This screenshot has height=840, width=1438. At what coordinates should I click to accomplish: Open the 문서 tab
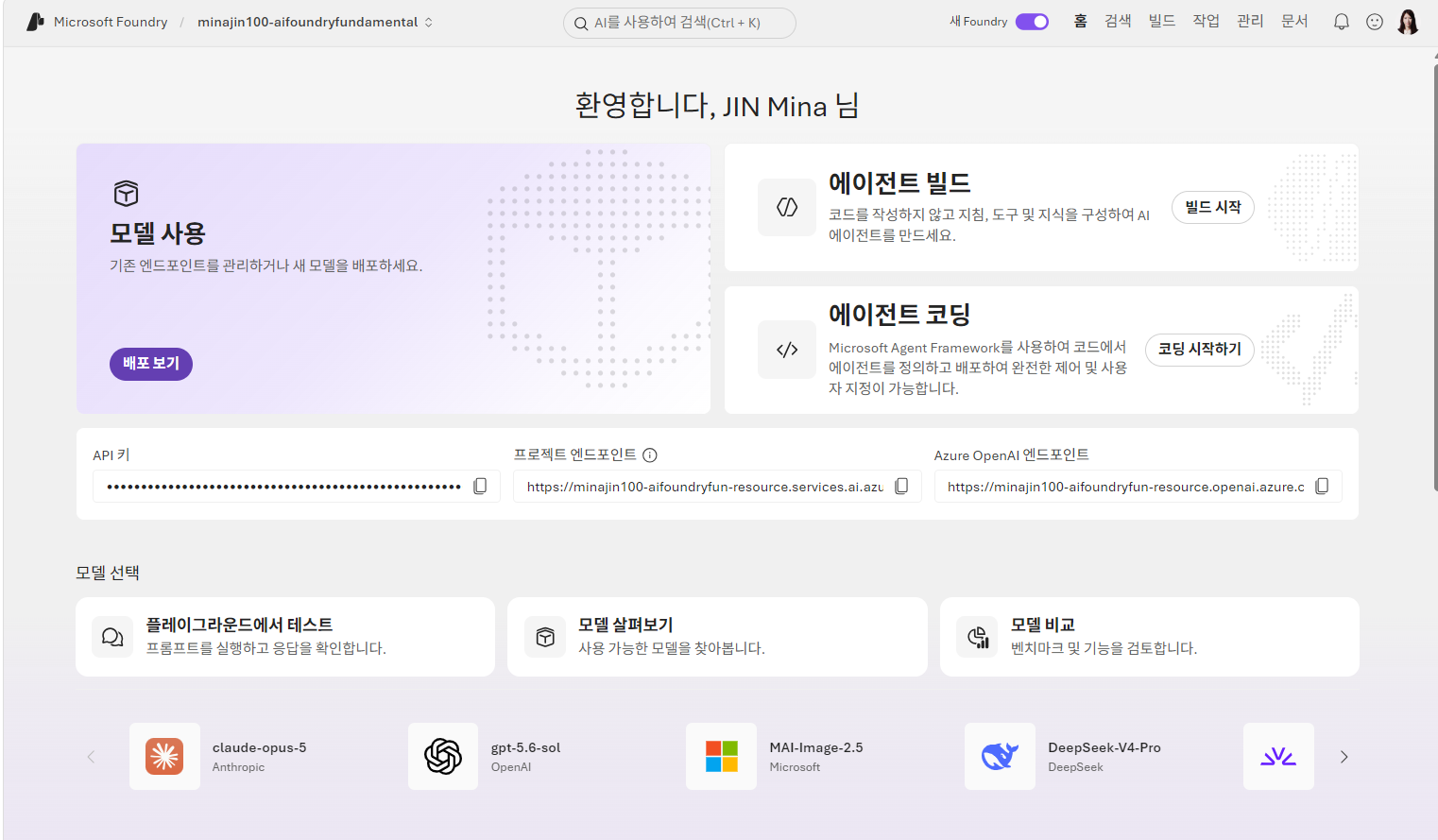pos(1294,21)
